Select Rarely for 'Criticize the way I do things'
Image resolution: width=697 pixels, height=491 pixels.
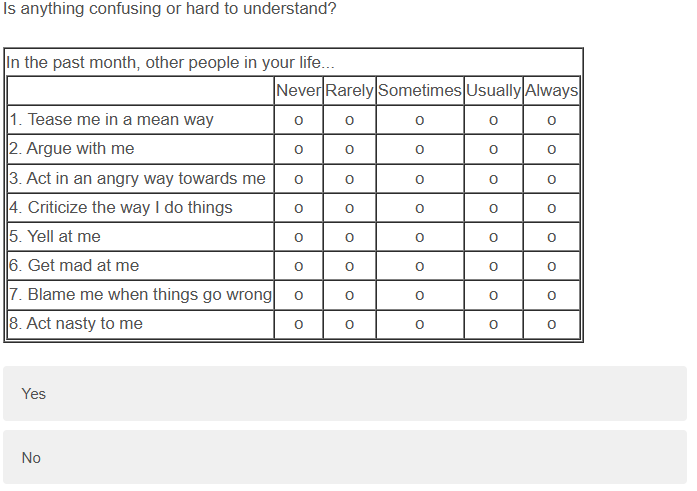point(349,208)
